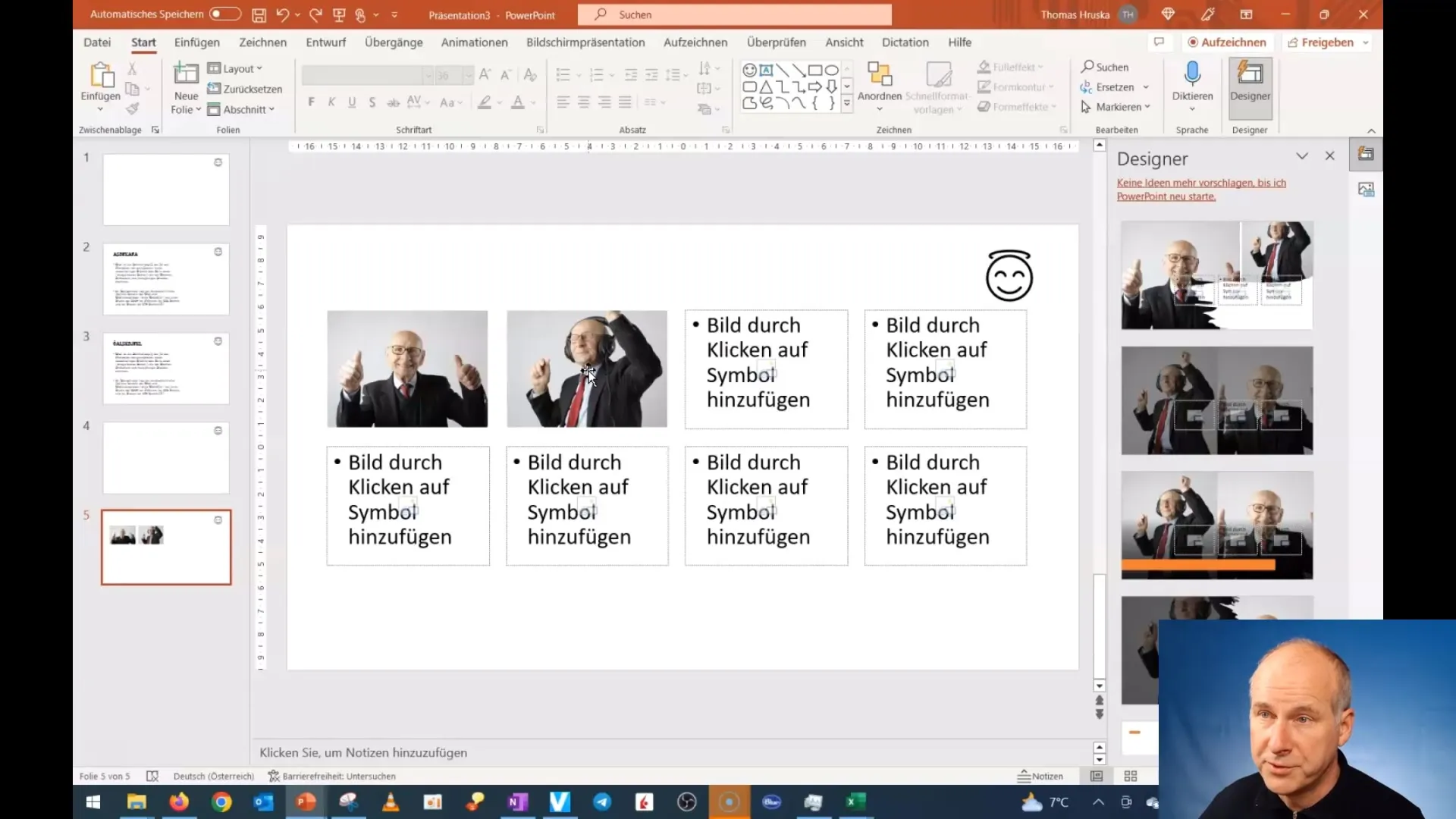Toggle the Designer ribbon button
This screenshot has width=1456, height=819.
[1250, 88]
